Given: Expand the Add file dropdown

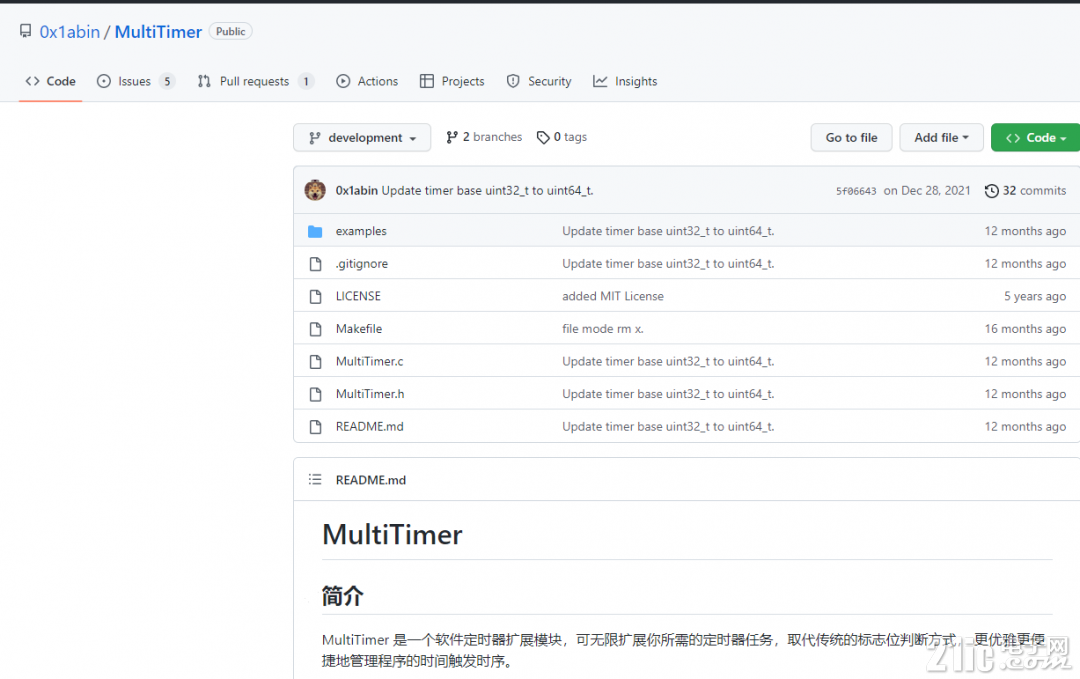Looking at the screenshot, I should click(x=941, y=138).
